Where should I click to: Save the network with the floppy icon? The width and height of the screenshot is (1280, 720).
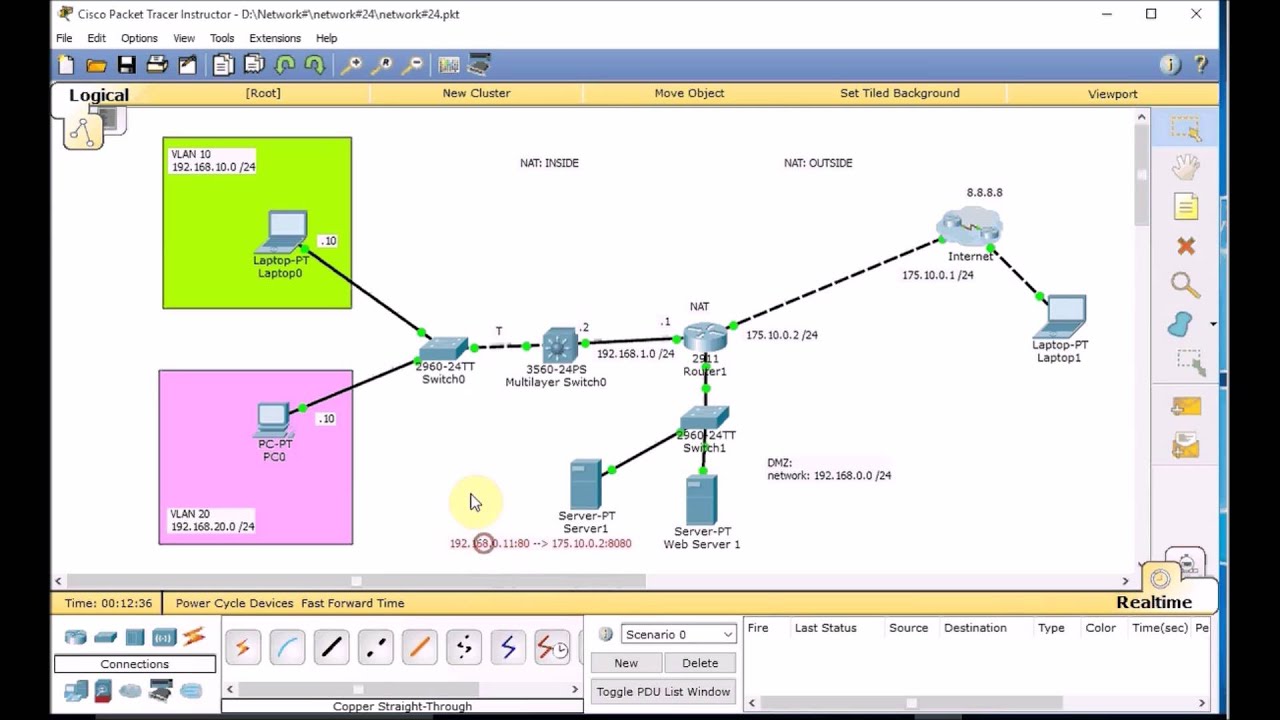126,65
